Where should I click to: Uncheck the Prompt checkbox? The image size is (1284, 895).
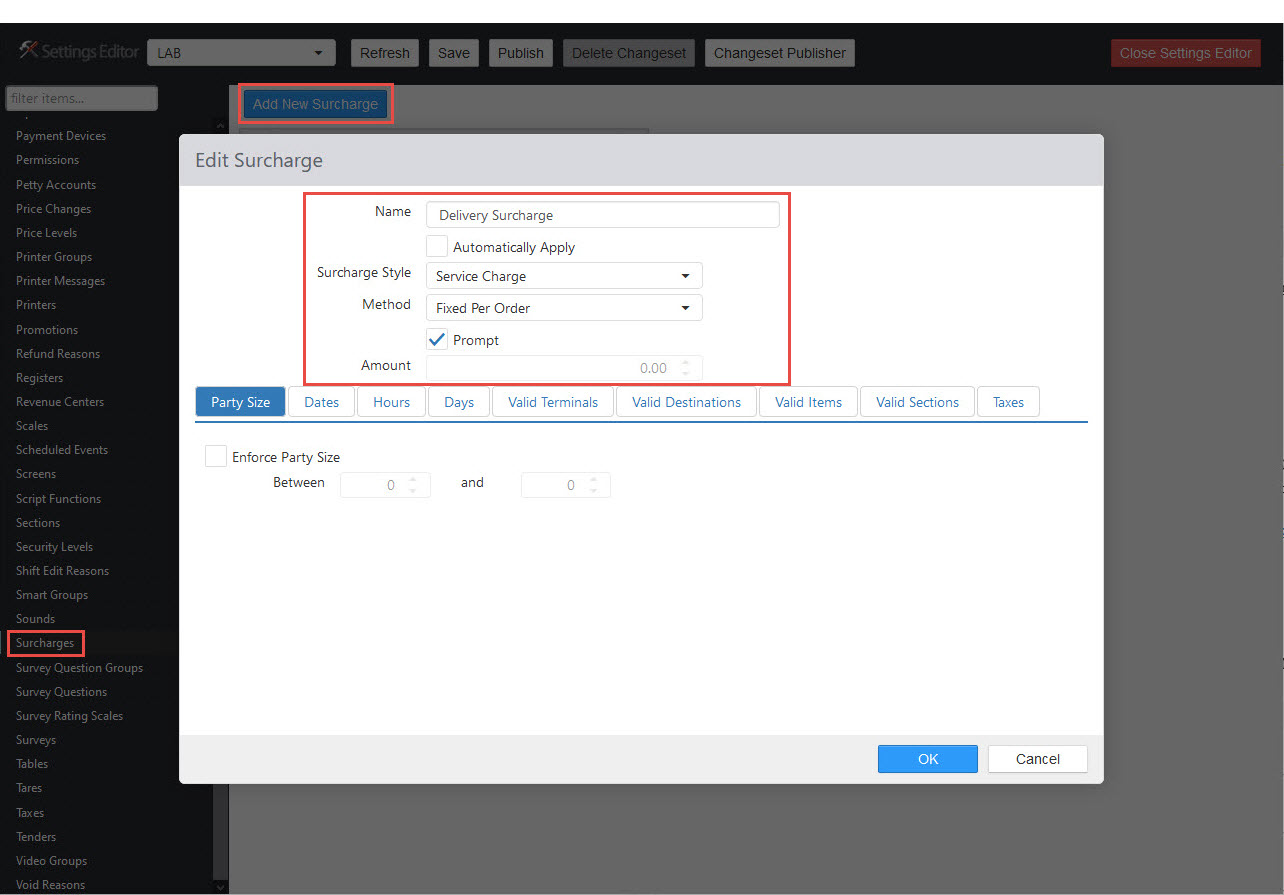point(437,339)
